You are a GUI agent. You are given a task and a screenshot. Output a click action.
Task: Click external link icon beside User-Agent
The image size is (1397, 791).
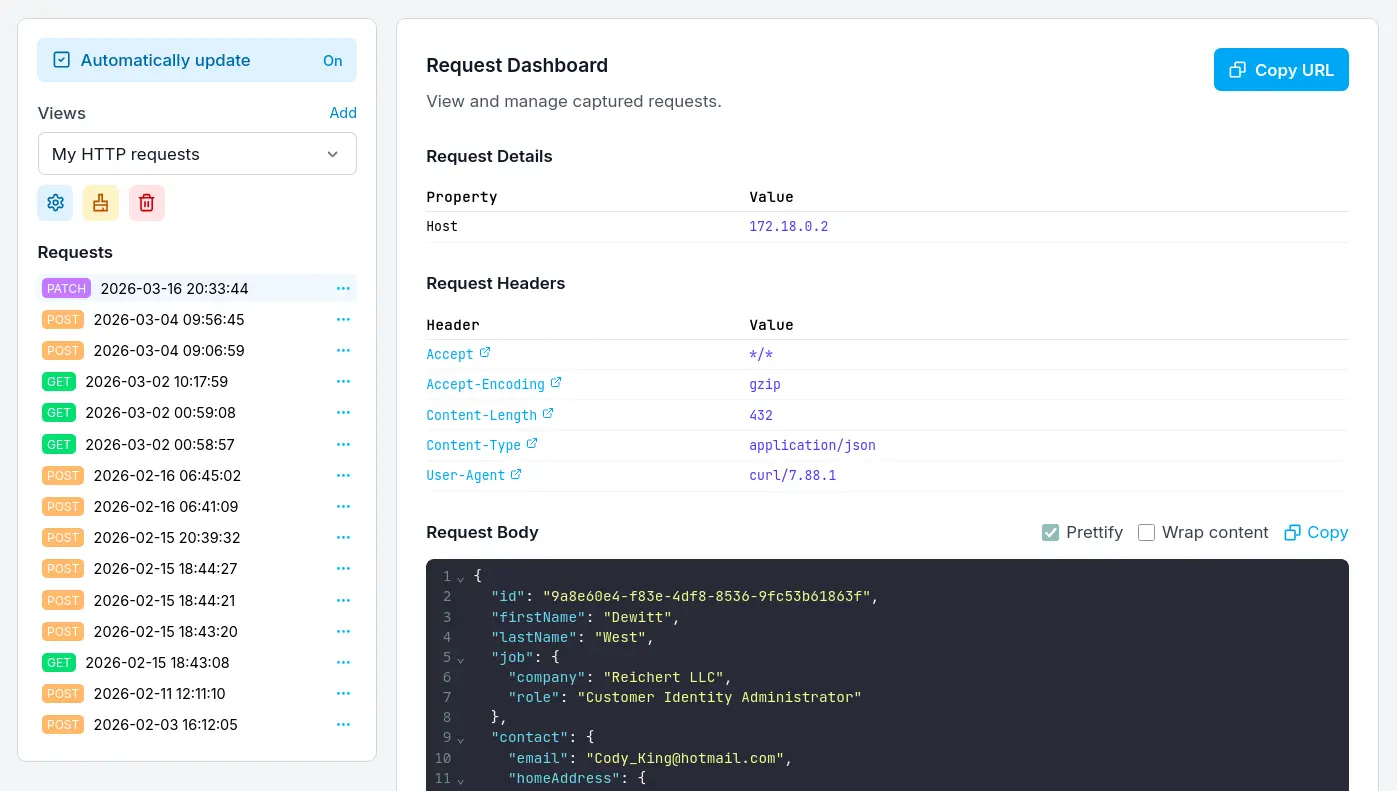[516, 475]
